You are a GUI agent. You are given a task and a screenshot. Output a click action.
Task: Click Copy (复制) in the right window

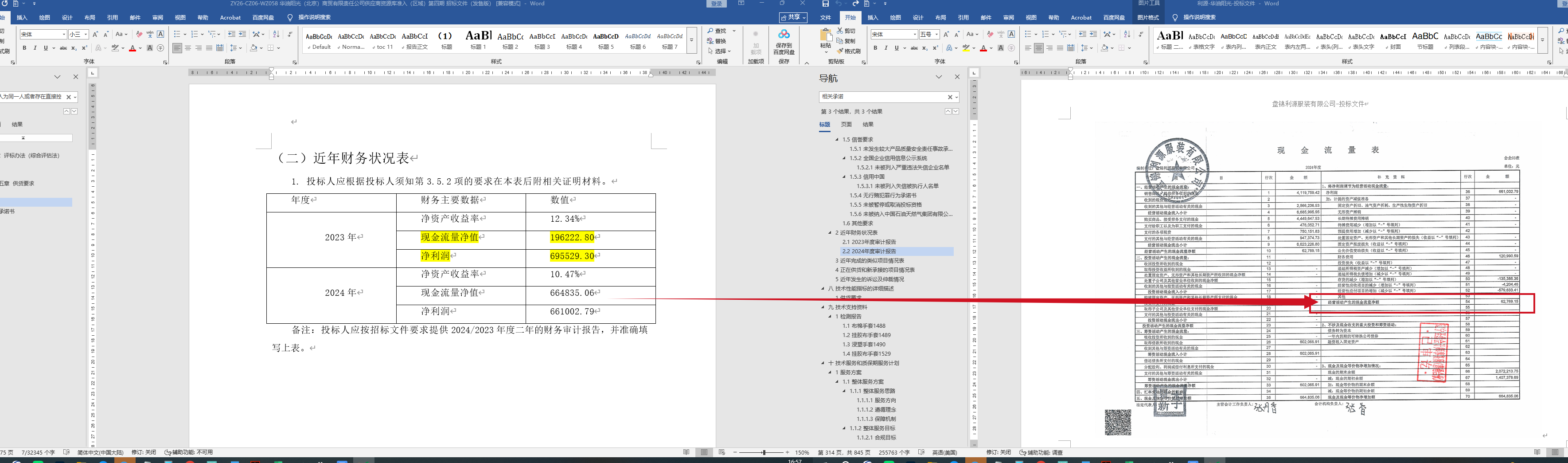pos(846,41)
